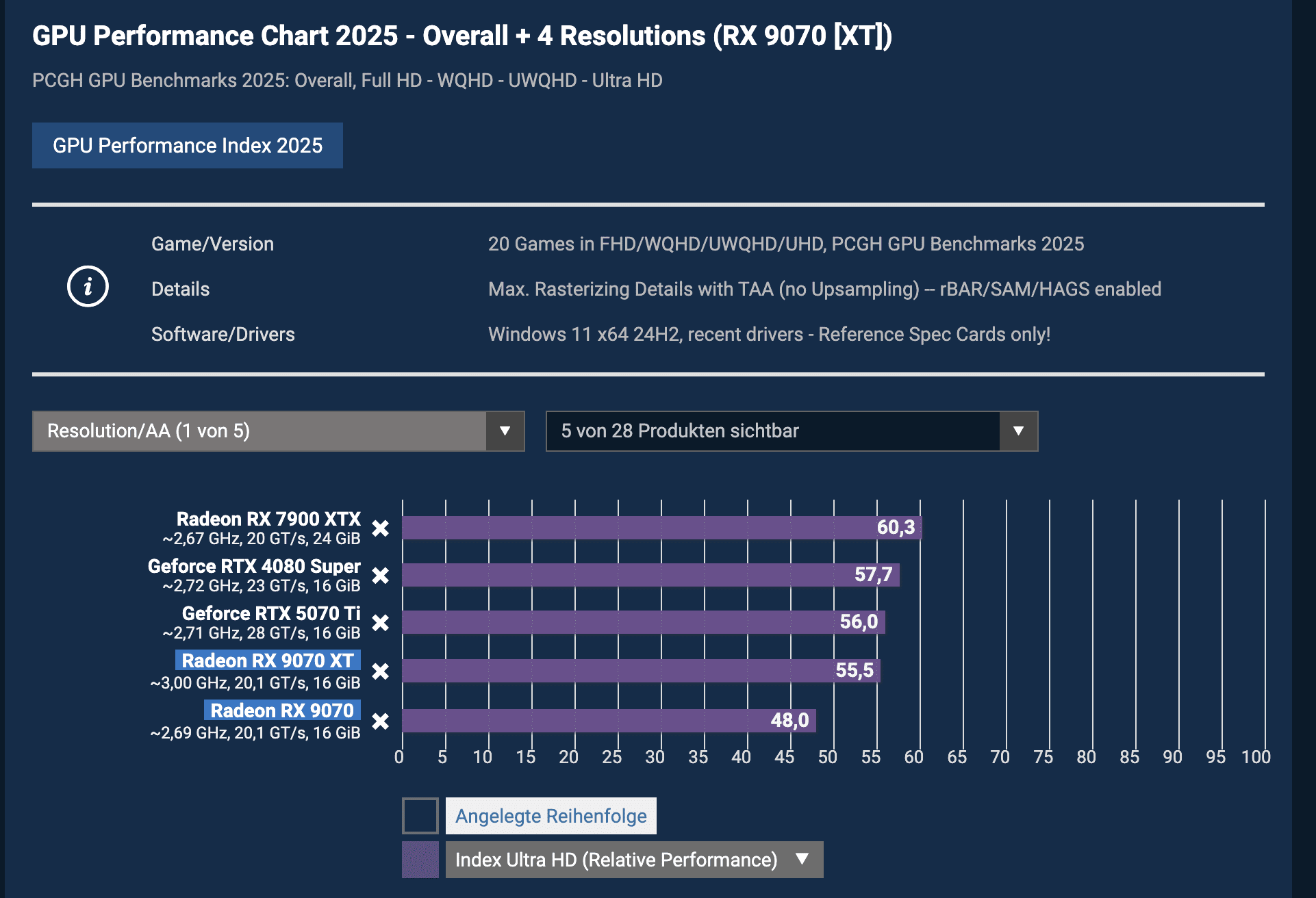The height and width of the screenshot is (898, 1316).
Task: Click the 50 label on the chart axis
Action: 827,757
